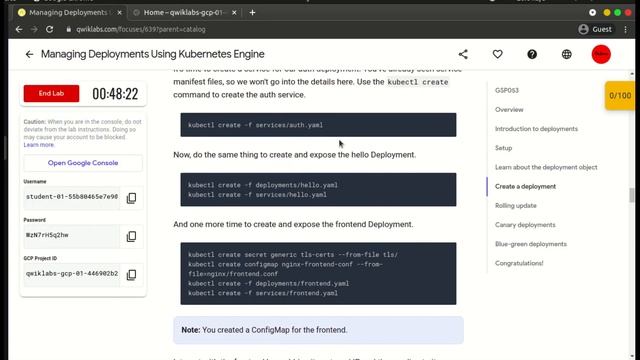This screenshot has width=640, height=360.
Task: Click the Open Google Console button
Action: (83, 163)
